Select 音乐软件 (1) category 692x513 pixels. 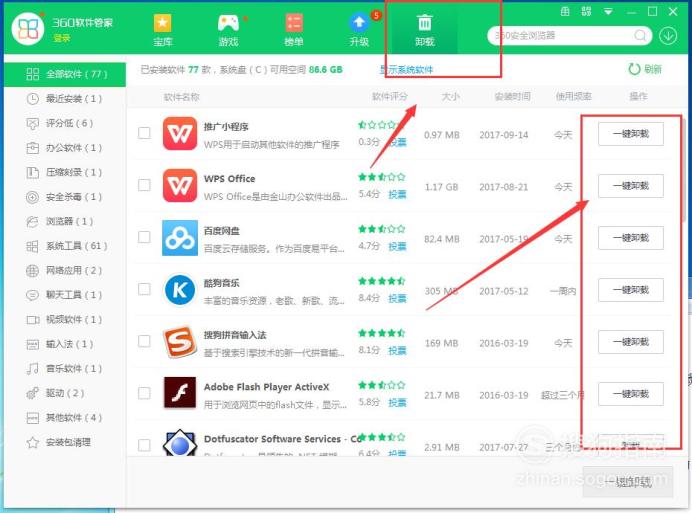65,368
